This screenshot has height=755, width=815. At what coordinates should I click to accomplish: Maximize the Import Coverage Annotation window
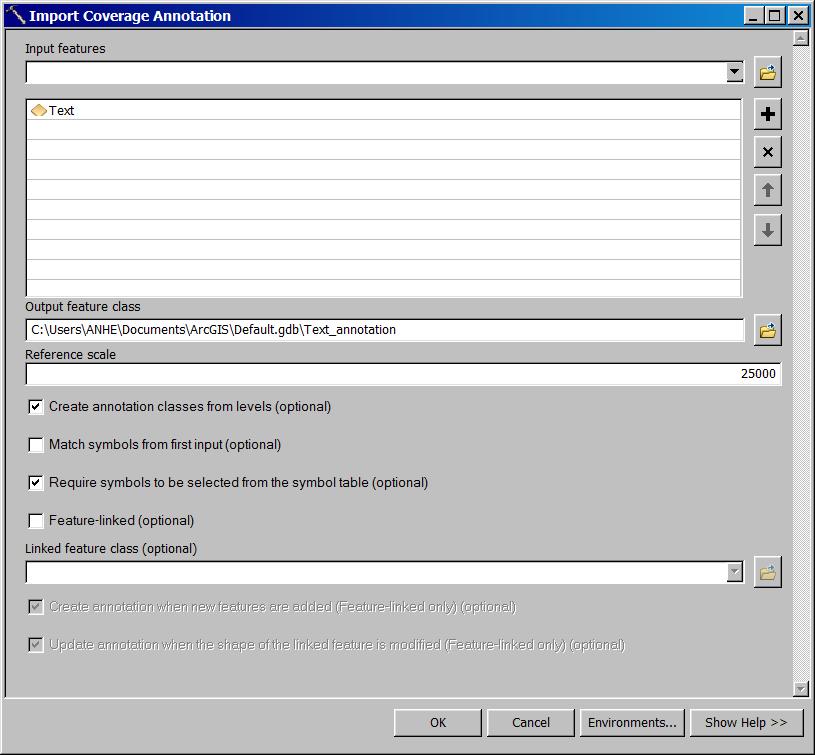tap(774, 16)
